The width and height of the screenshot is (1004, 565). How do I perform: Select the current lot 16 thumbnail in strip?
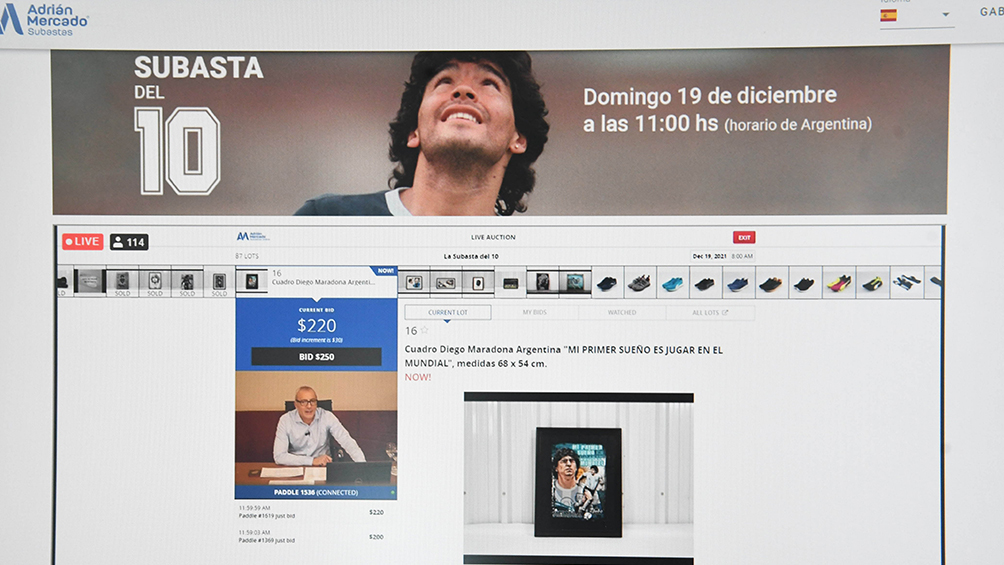pos(252,282)
